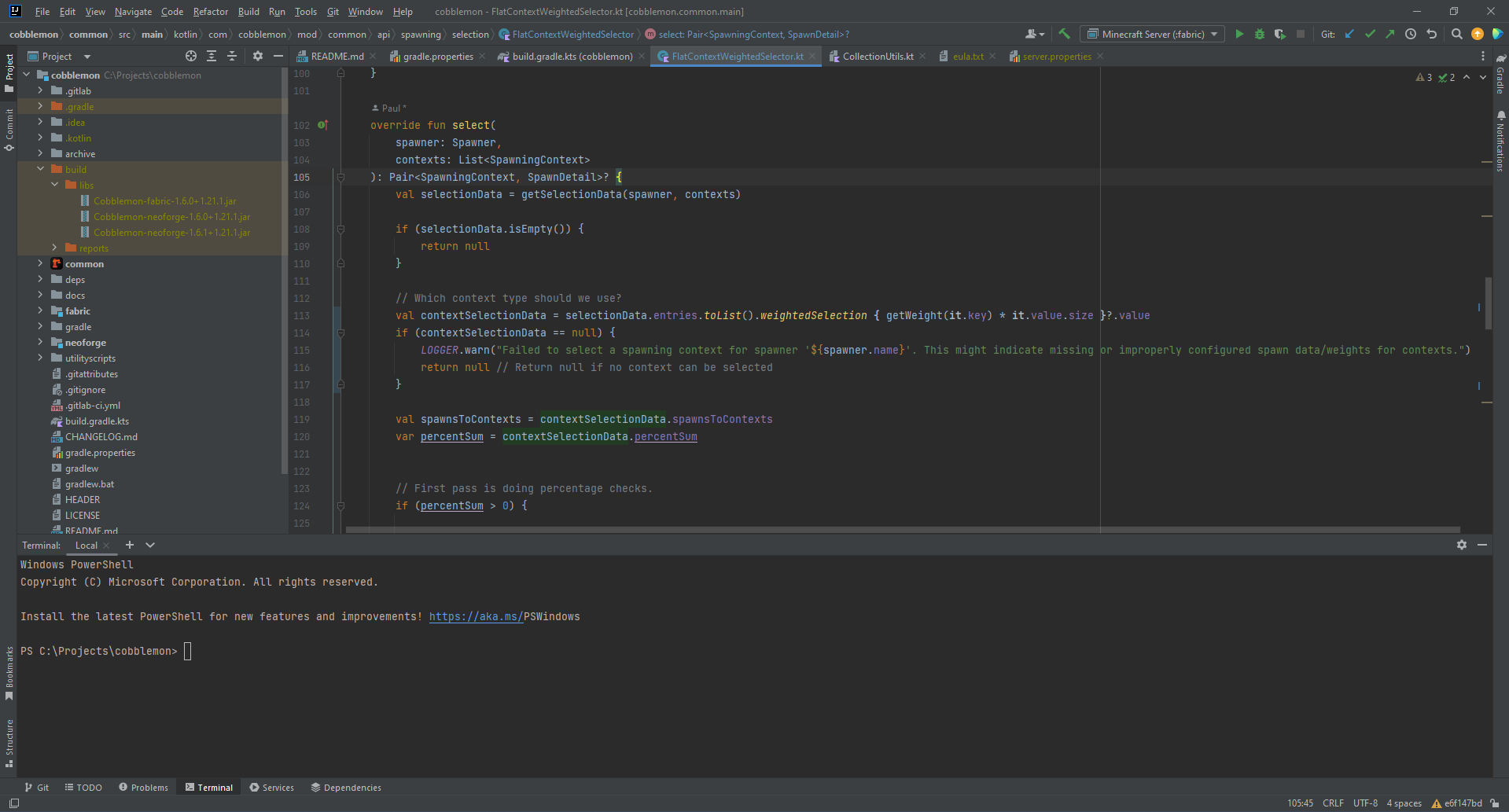The image size is (1509, 812).
Task: Expand the reports folder
Action: pyautogui.click(x=54, y=248)
